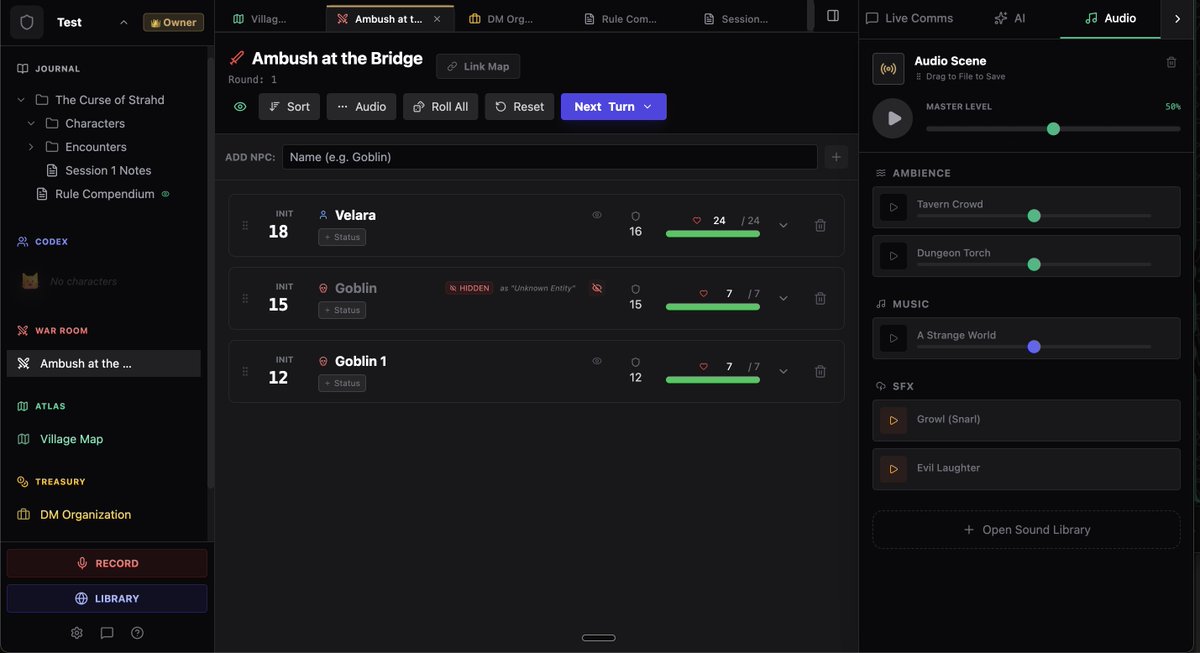Click the plus button beside Add NPC field
The width and height of the screenshot is (1200, 653).
coord(837,157)
